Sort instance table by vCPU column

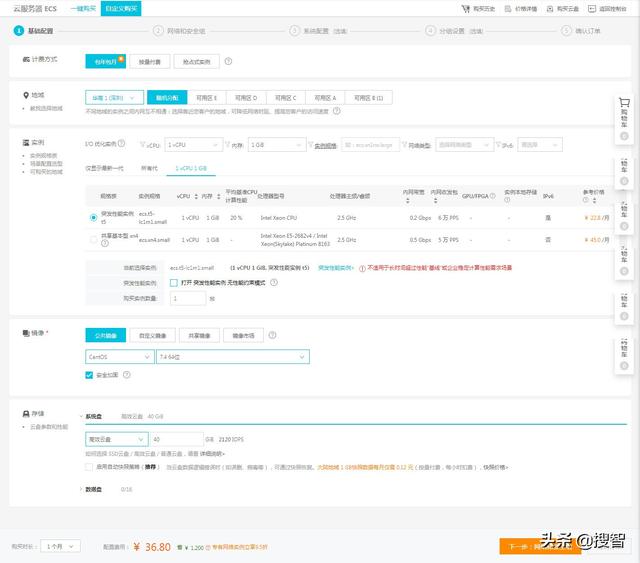(196, 196)
